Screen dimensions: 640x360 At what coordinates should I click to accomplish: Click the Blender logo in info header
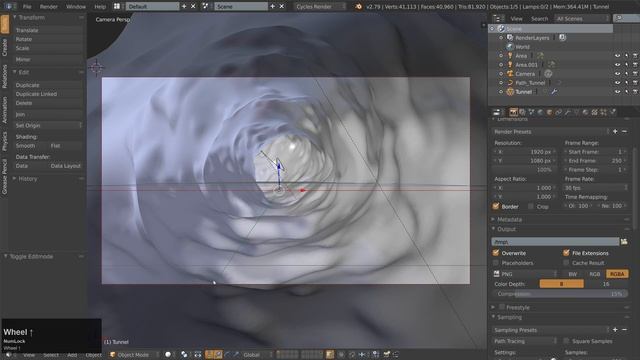click(x=358, y=7)
